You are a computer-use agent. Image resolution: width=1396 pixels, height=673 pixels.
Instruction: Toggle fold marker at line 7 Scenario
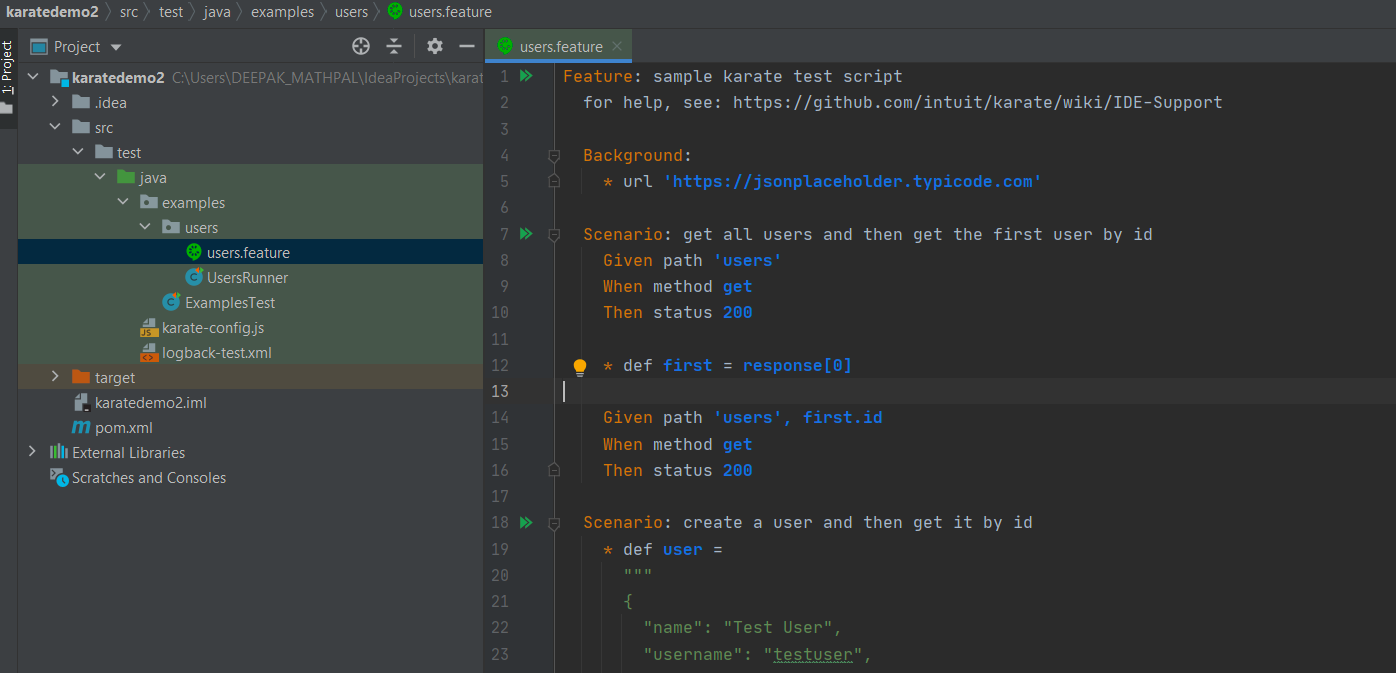coord(554,235)
